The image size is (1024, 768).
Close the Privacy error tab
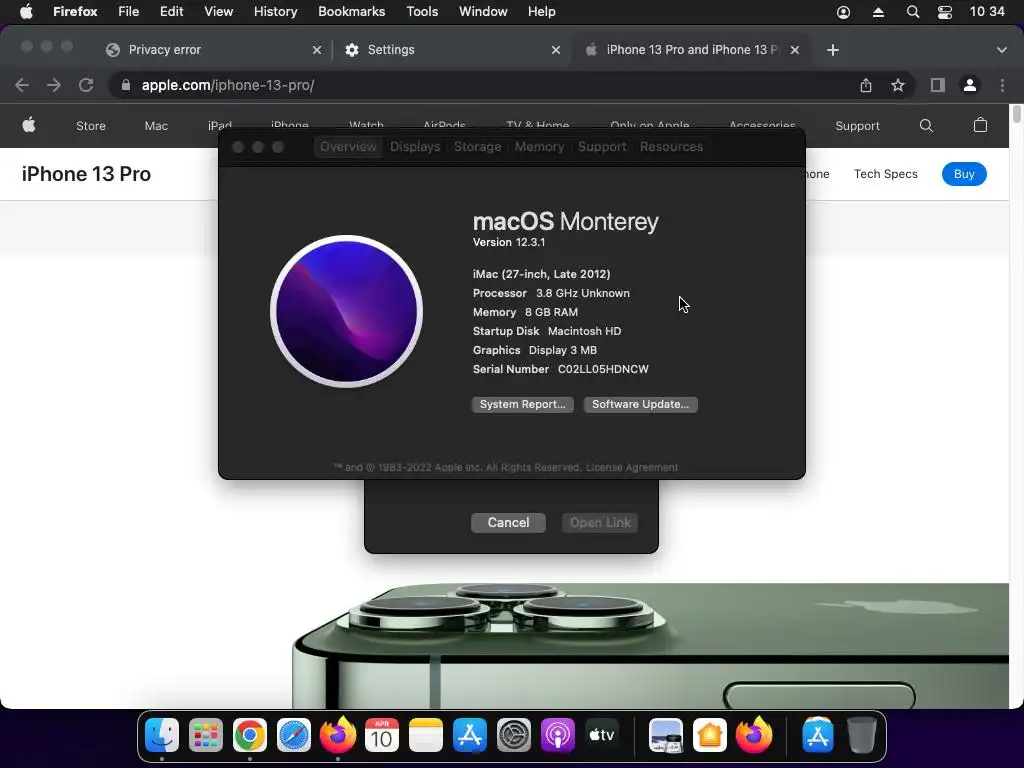317,50
